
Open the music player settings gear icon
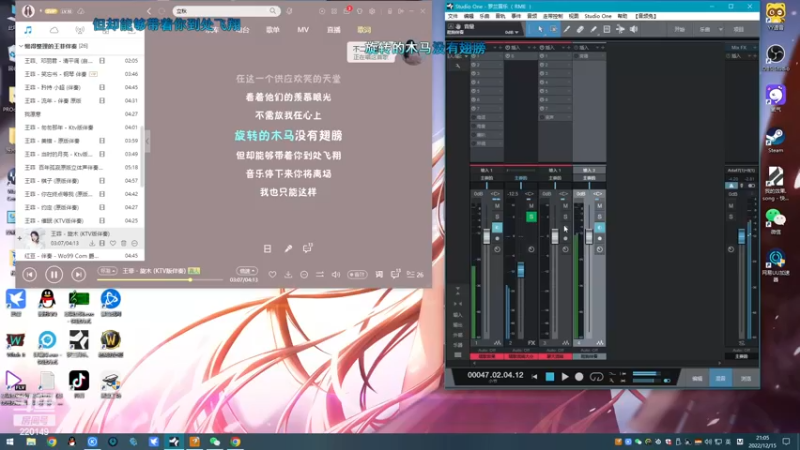pyautogui.click(x=372, y=11)
